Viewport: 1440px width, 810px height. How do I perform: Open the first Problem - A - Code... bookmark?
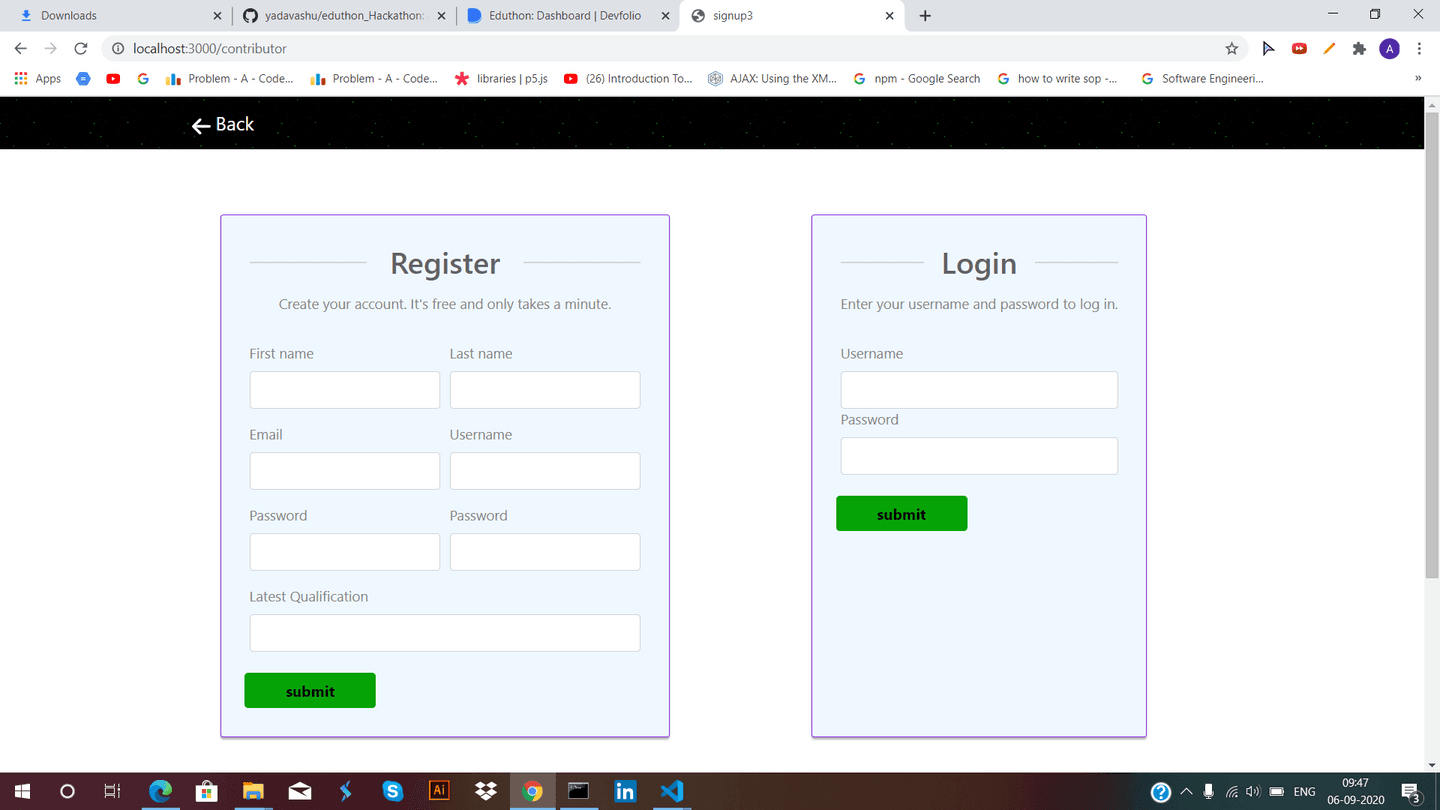click(x=229, y=78)
